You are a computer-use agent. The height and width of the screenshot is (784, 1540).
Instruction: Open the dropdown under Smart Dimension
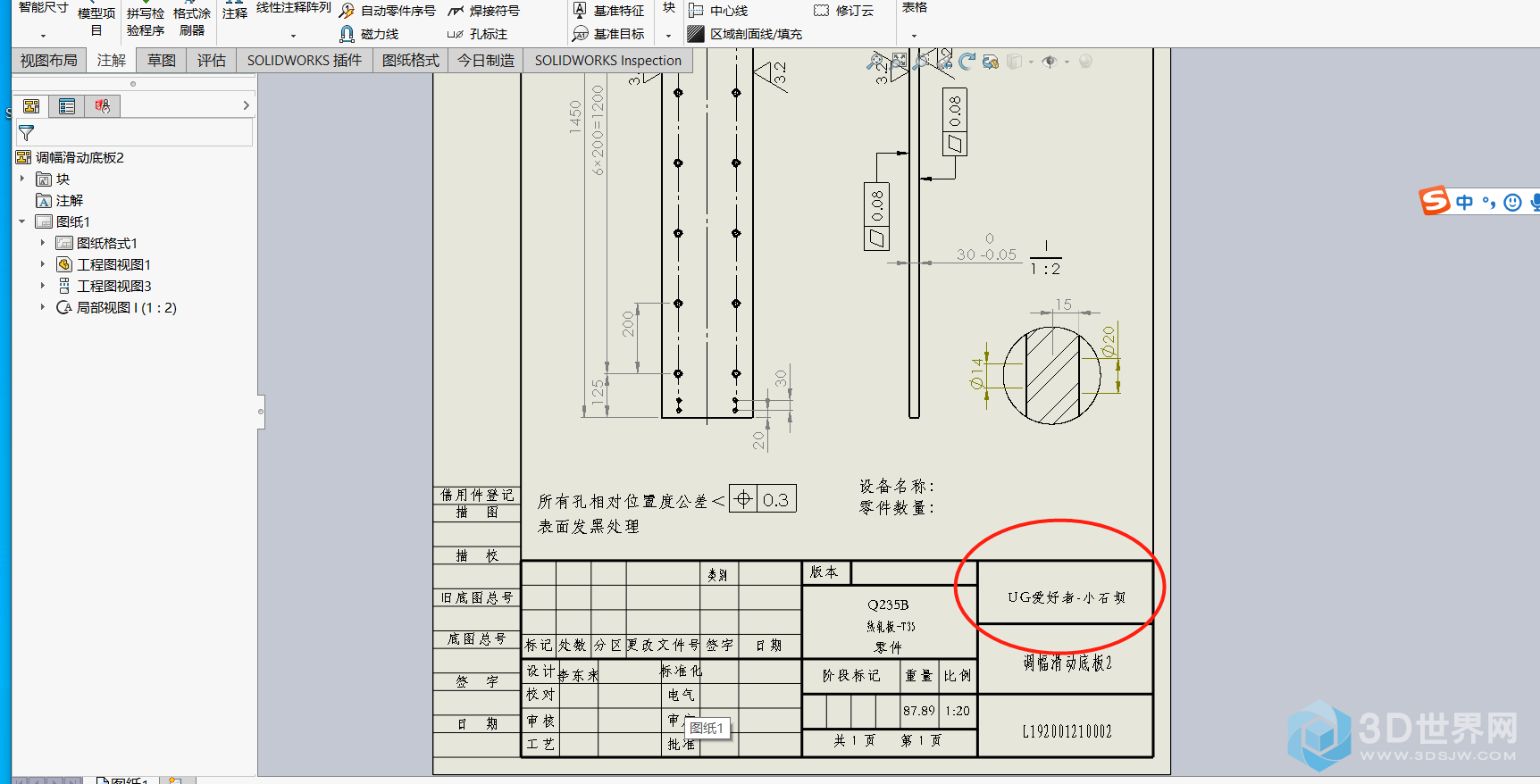pyautogui.click(x=43, y=36)
